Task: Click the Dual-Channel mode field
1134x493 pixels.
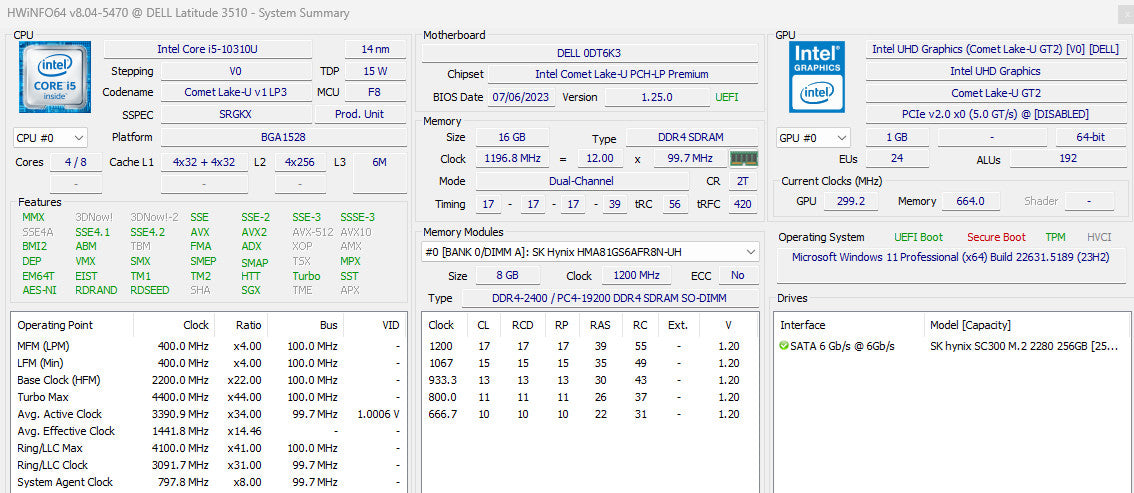Action: (x=582, y=181)
